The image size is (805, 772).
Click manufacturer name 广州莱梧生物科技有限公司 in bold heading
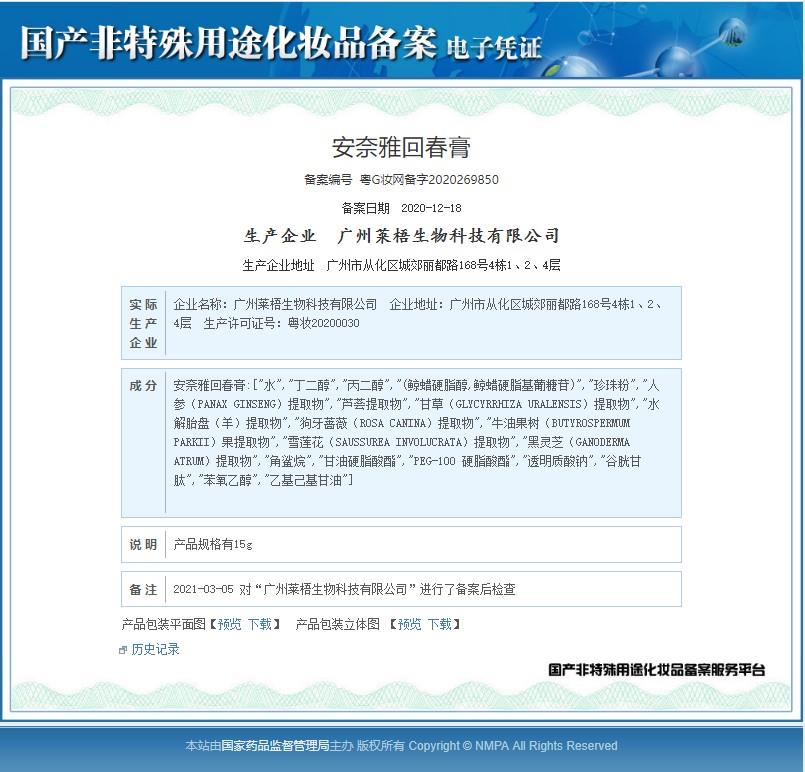tap(448, 236)
